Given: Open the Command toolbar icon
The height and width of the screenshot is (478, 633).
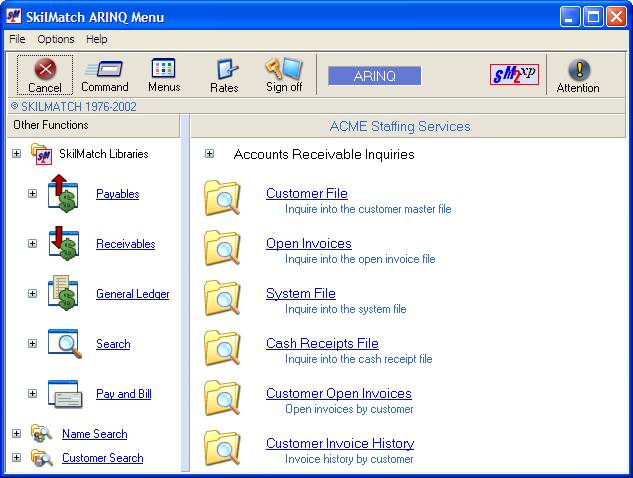Looking at the screenshot, I should point(105,69).
